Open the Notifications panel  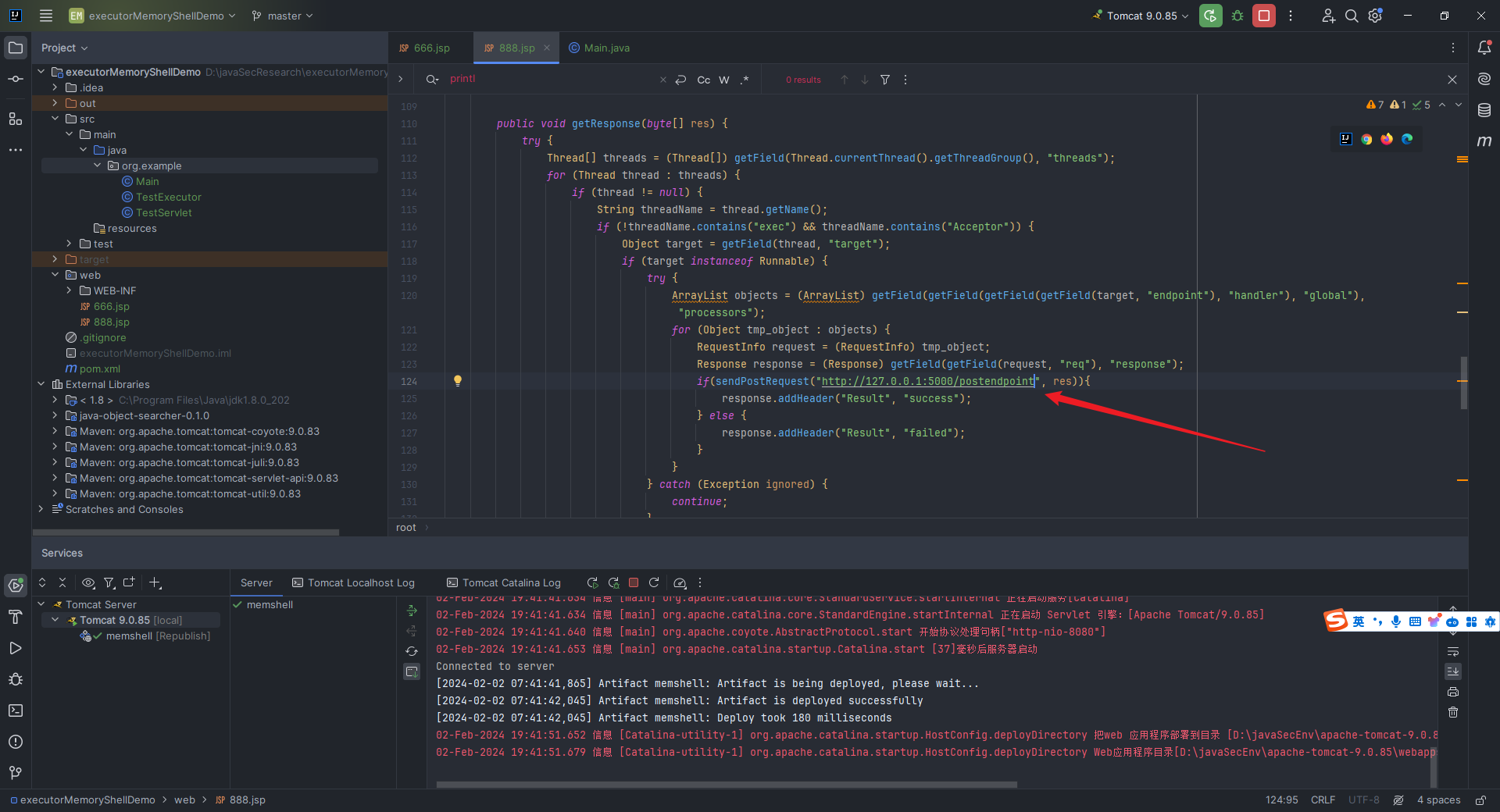[1484, 48]
